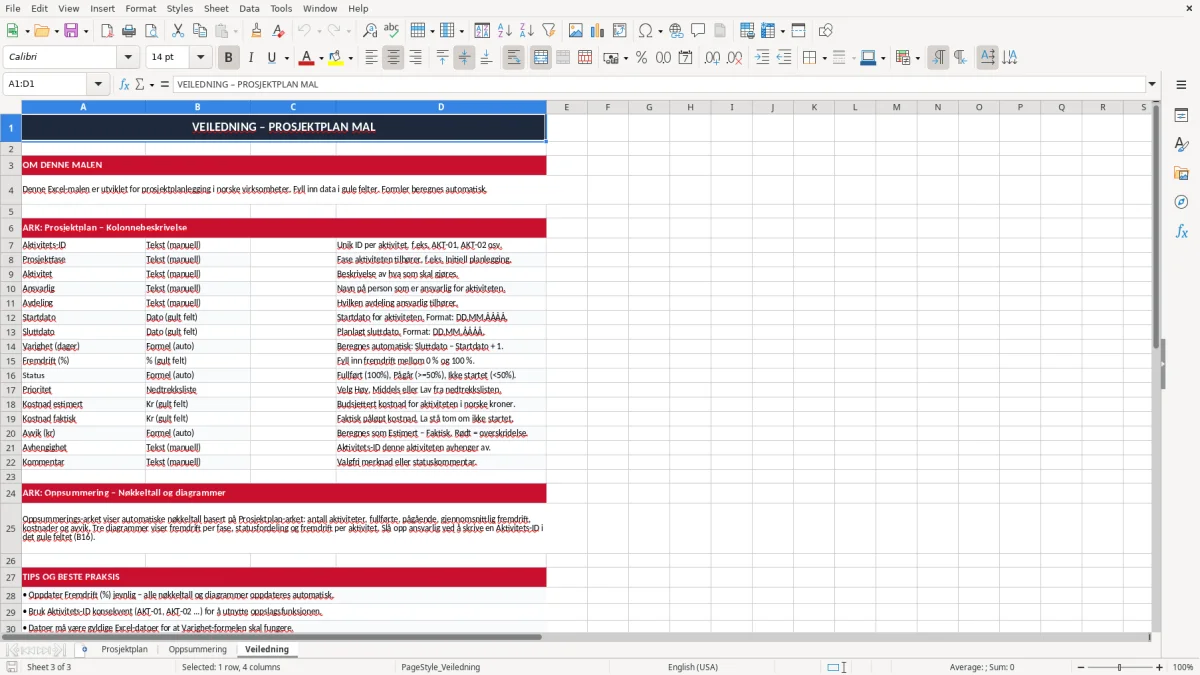
Task: Click the Formula equals button
Action: coord(165,85)
